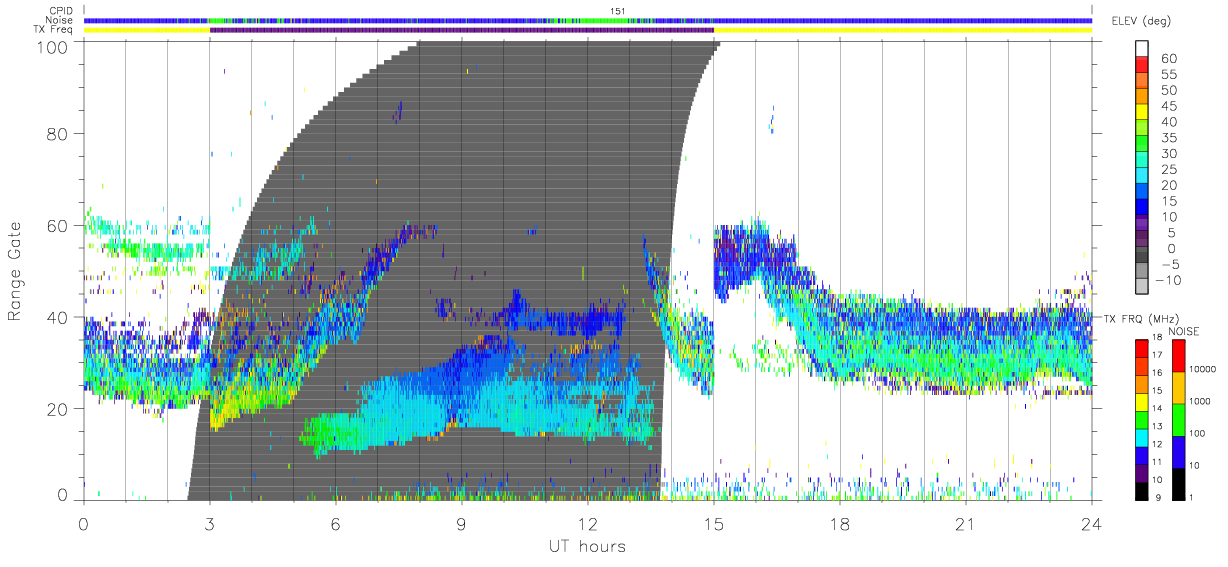
Task: Click the 45 label on the ELEV colorbar
Action: (x=1167, y=106)
